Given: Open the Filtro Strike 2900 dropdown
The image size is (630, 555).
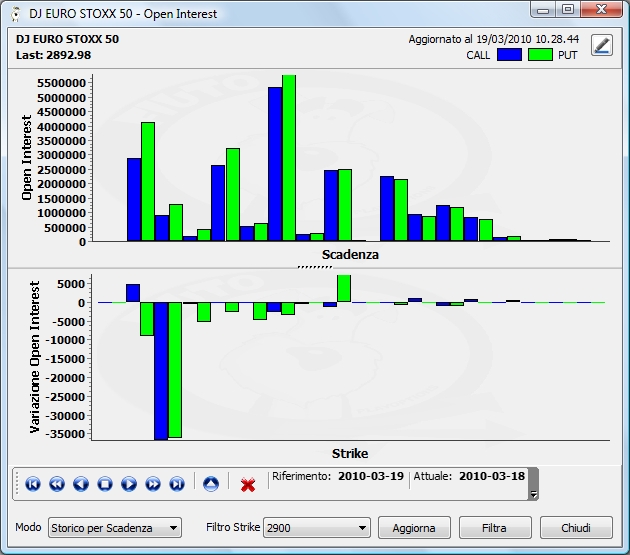Looking at the screenshot, I should [317, 528].
